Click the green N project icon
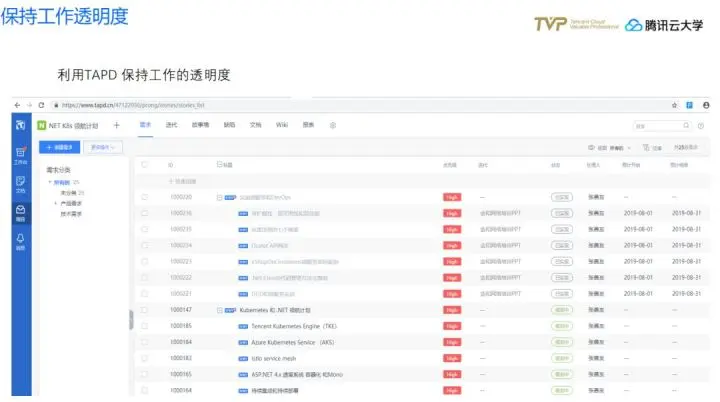 coord(41,125)
